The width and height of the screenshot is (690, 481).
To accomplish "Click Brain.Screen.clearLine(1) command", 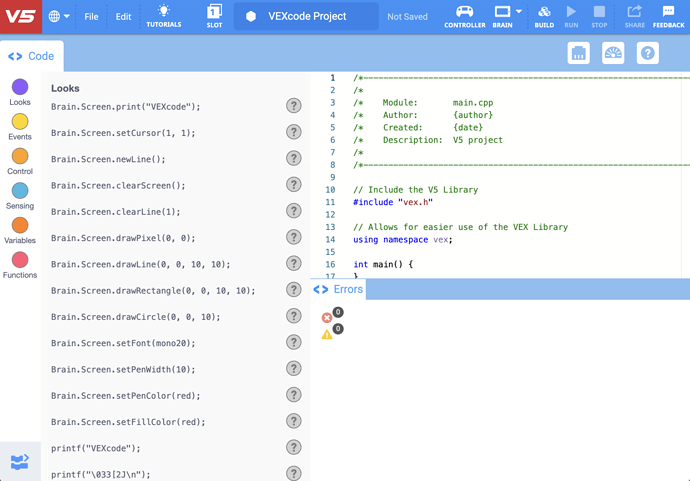I will [x=116, y=212].
